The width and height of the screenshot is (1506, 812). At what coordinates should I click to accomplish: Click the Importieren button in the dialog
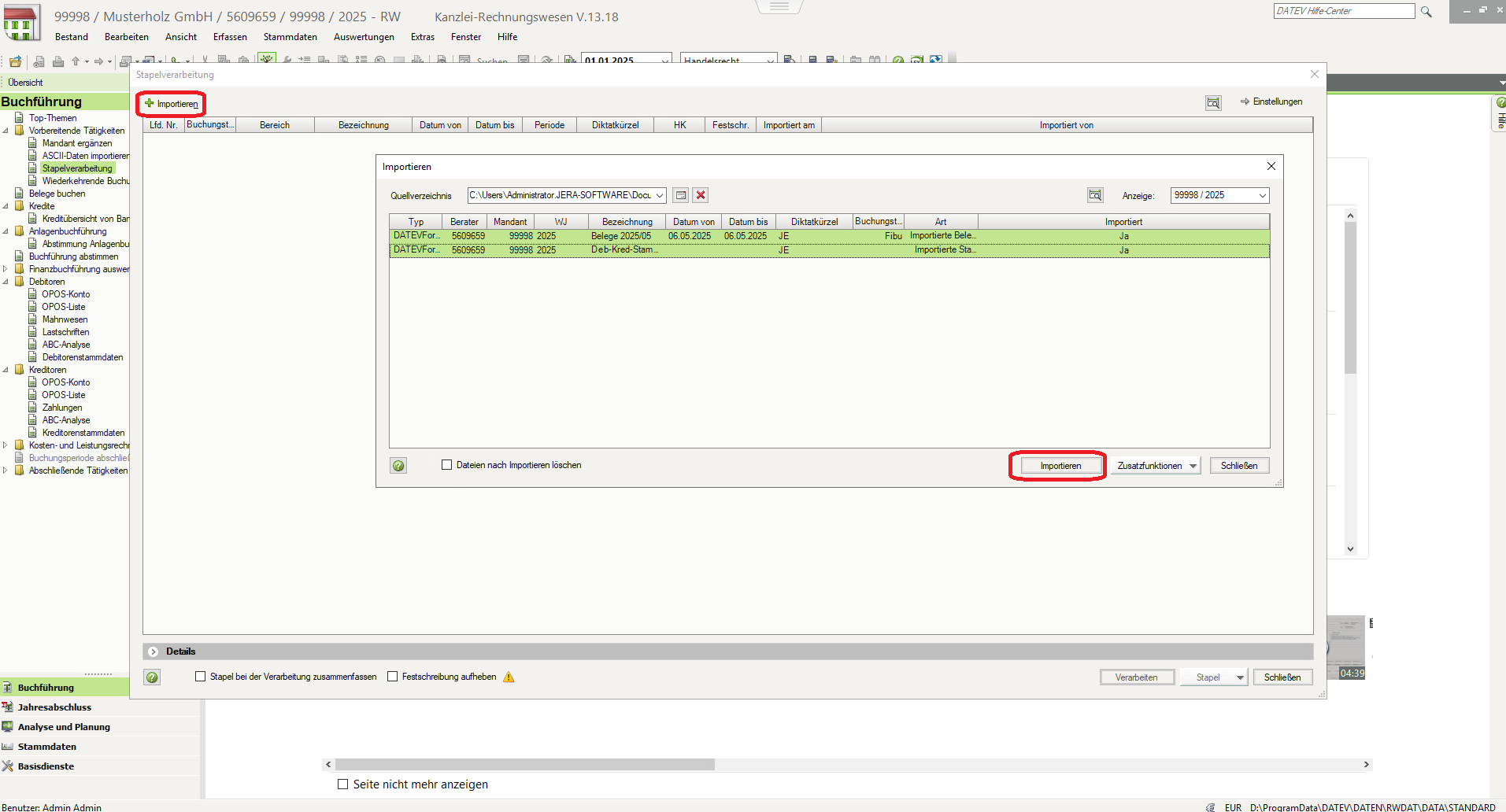point(1060,466)
